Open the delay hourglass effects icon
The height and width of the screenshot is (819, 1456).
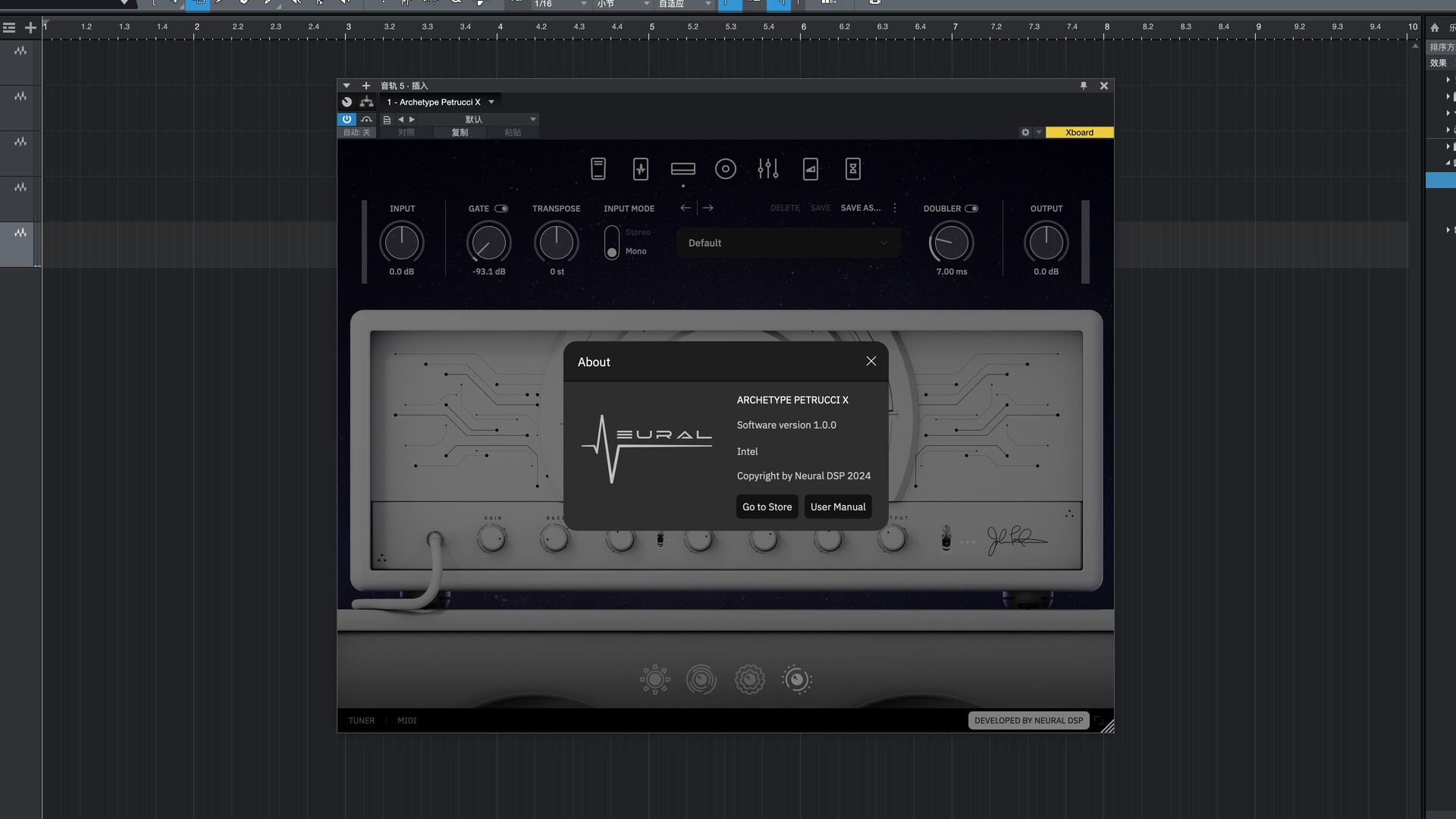[852, 168]
